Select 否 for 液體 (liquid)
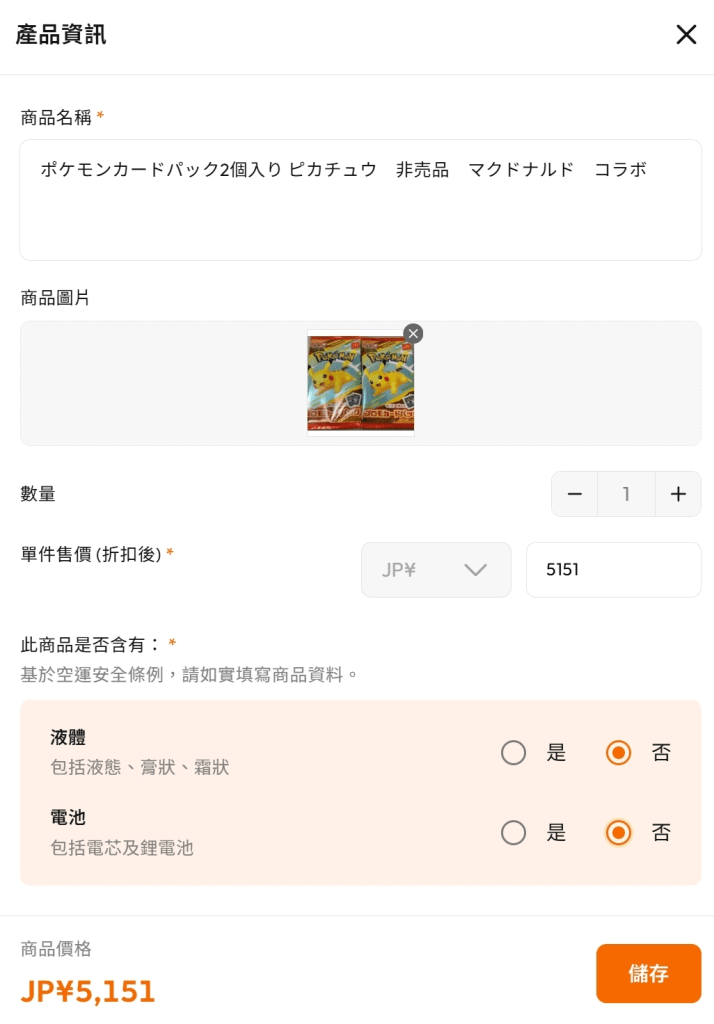Screen dimensions: 714x1024 click(x=619, y=753)
